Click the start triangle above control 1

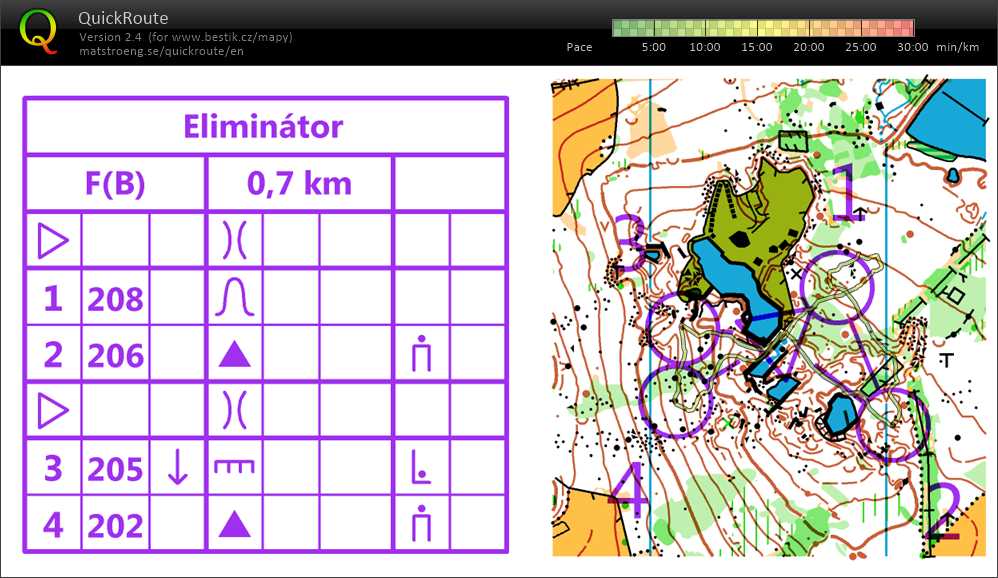click(x=52, y=241)
